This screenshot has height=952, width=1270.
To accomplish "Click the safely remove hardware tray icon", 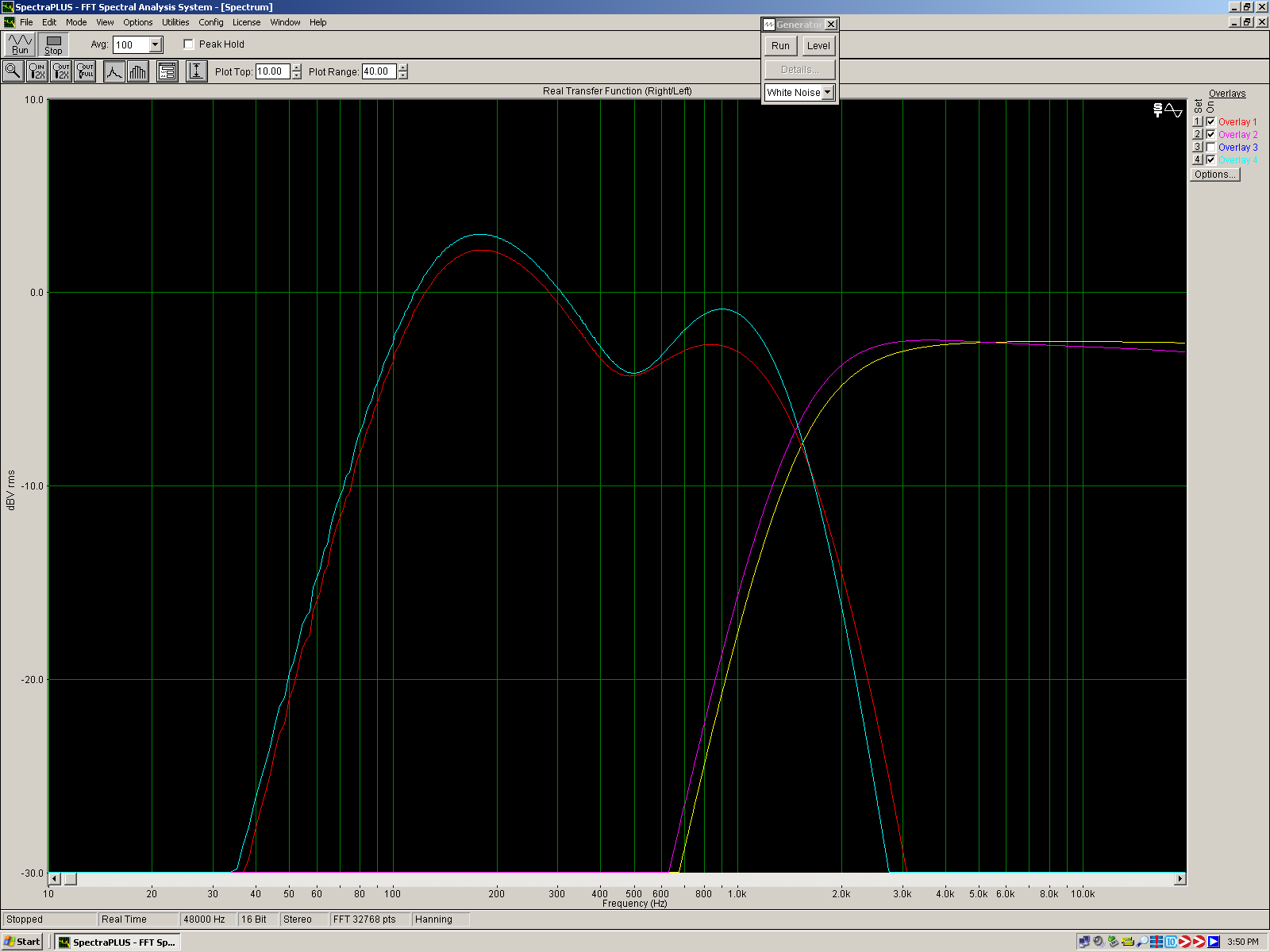I will click(x=1113, y=942).
